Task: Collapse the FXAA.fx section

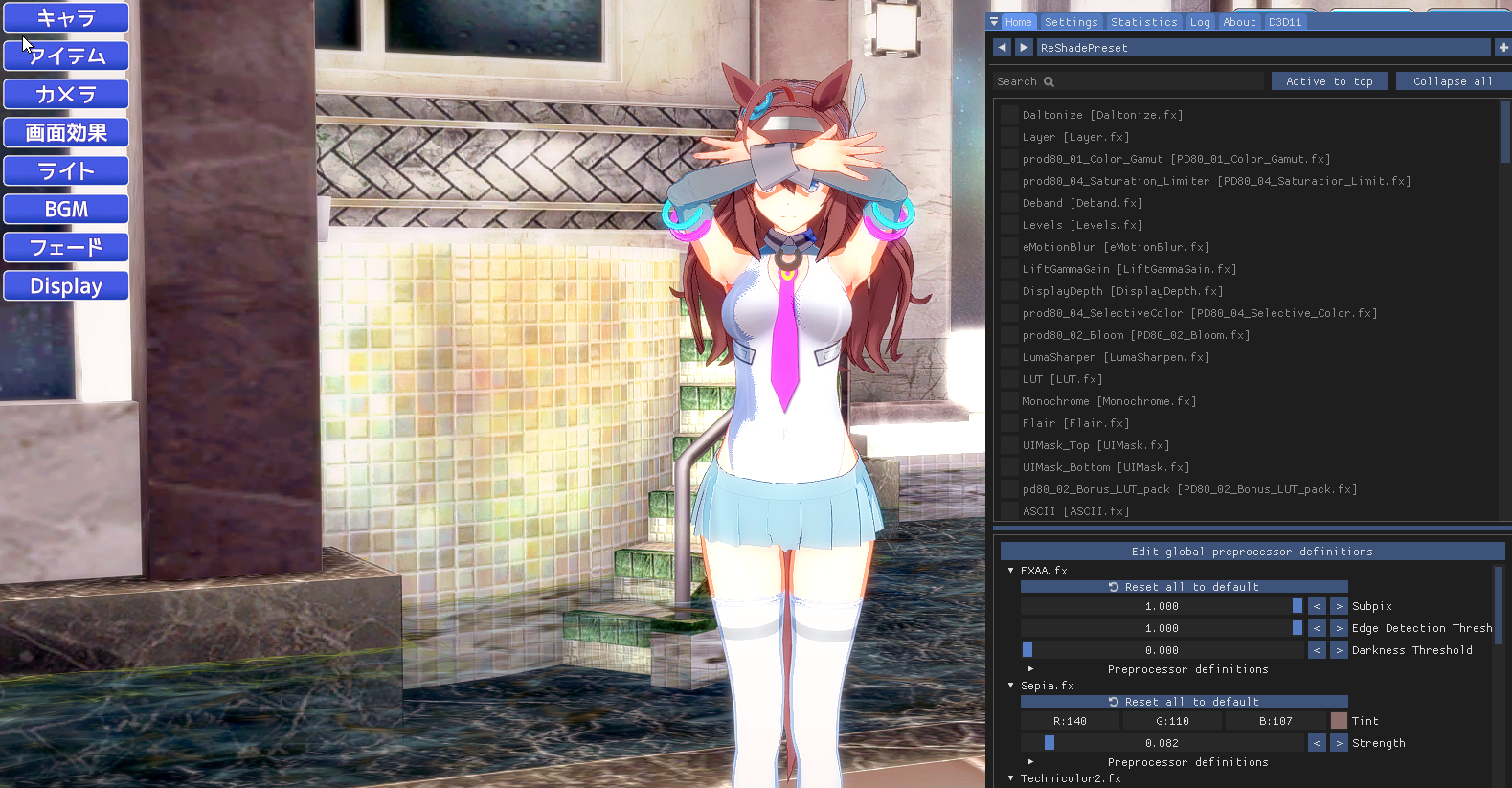Action: (1010, 571)
